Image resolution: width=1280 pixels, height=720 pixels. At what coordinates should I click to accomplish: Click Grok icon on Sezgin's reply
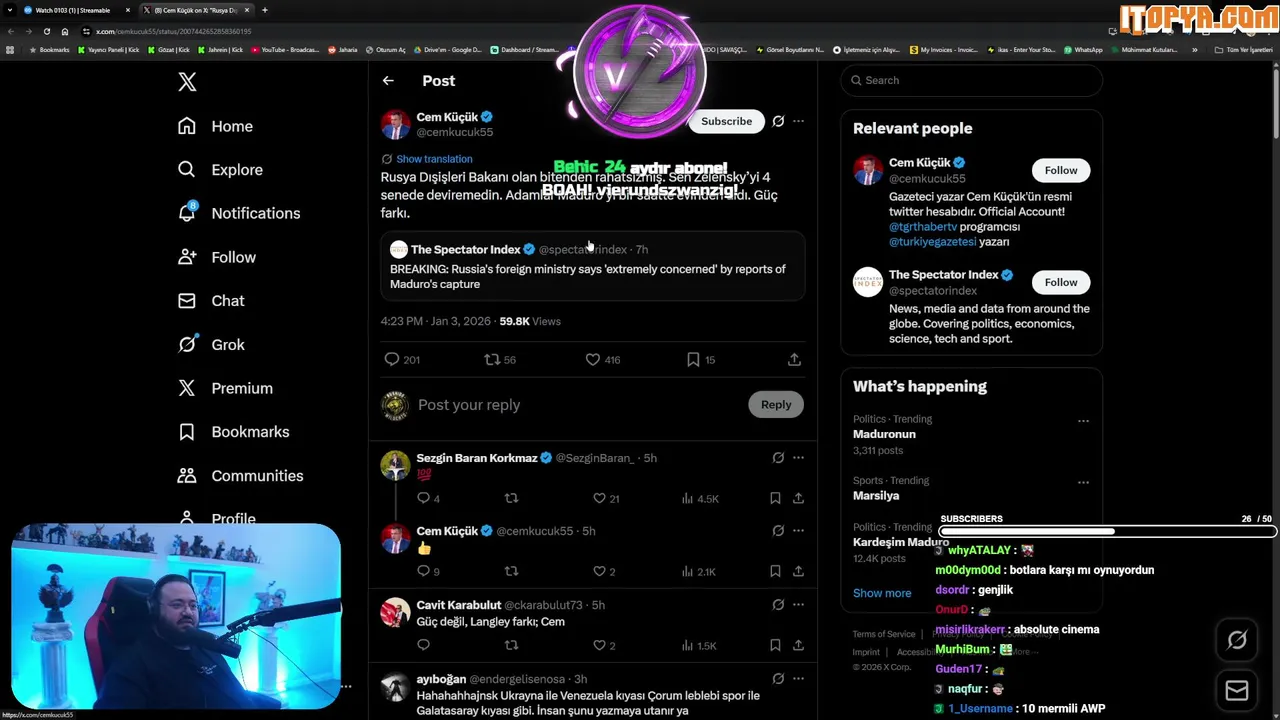pos(778,458)
